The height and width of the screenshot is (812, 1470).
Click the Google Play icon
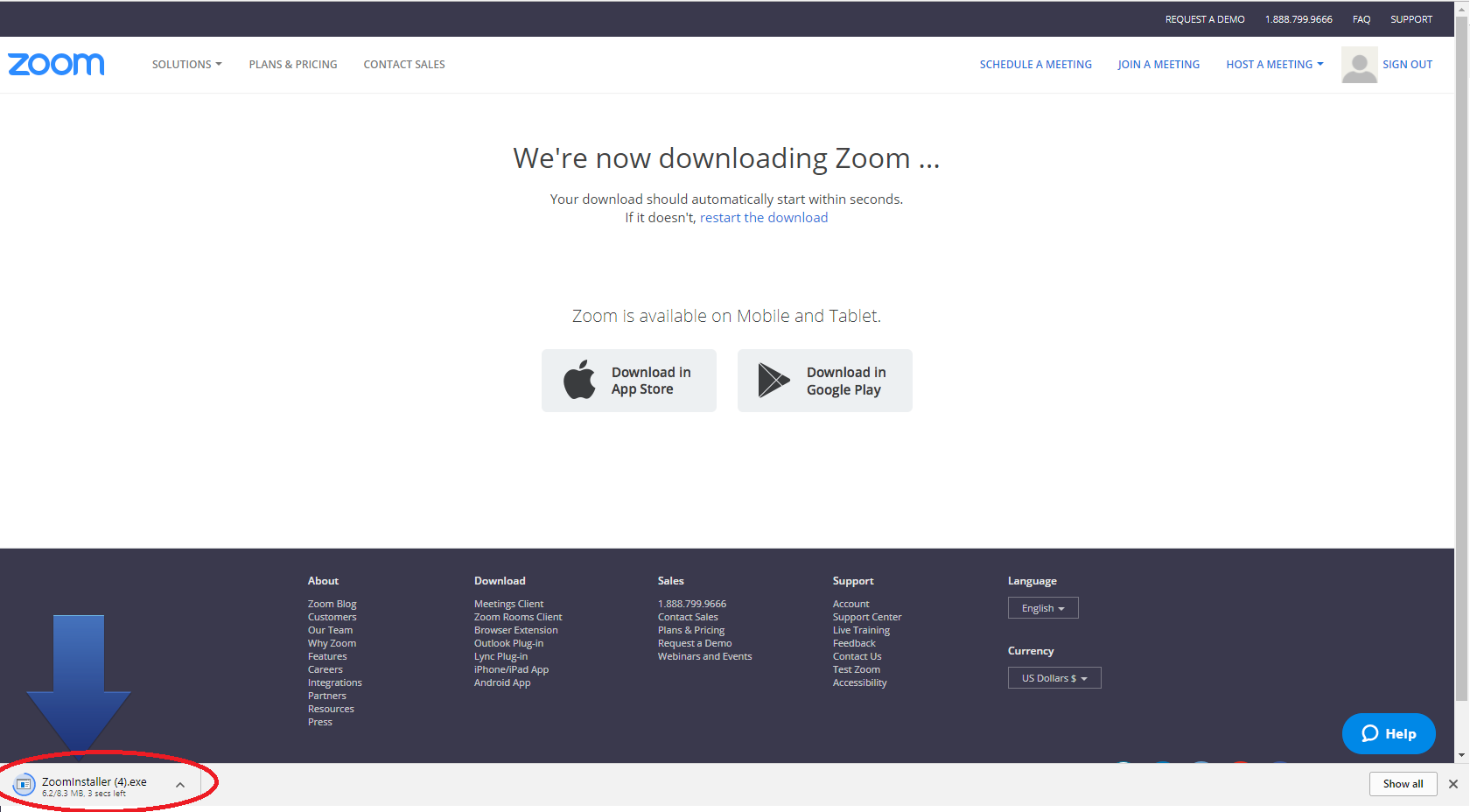click(x=773, y=381)
